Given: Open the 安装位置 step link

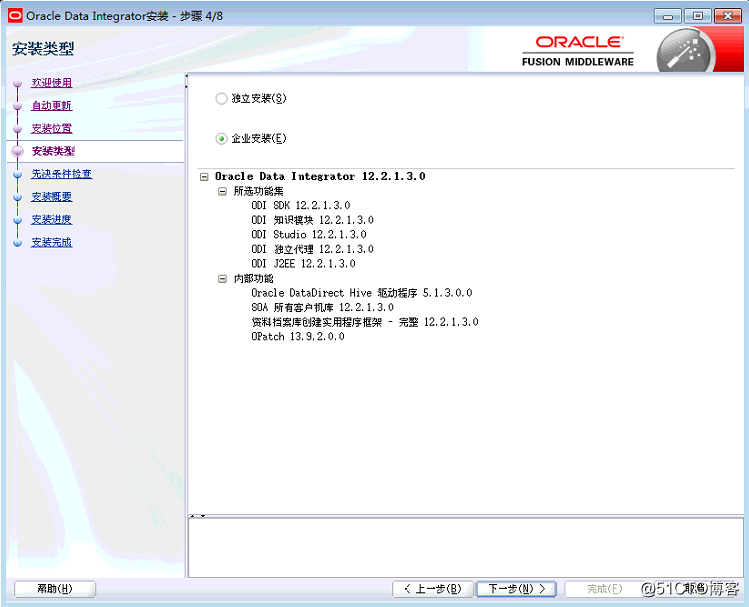Looking at the screenshot, I should coord(52,129).
